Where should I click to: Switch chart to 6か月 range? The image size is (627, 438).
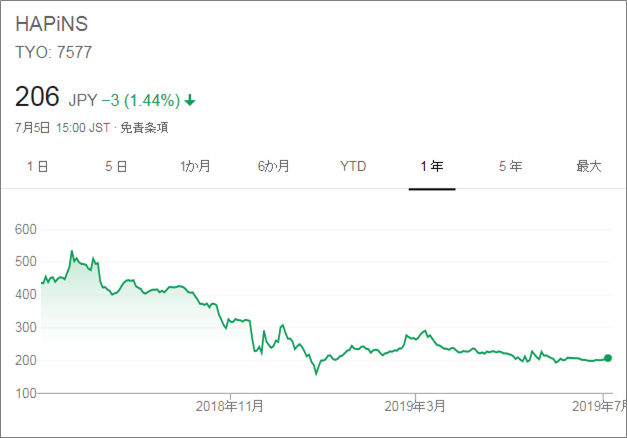(x=274, y=166)
